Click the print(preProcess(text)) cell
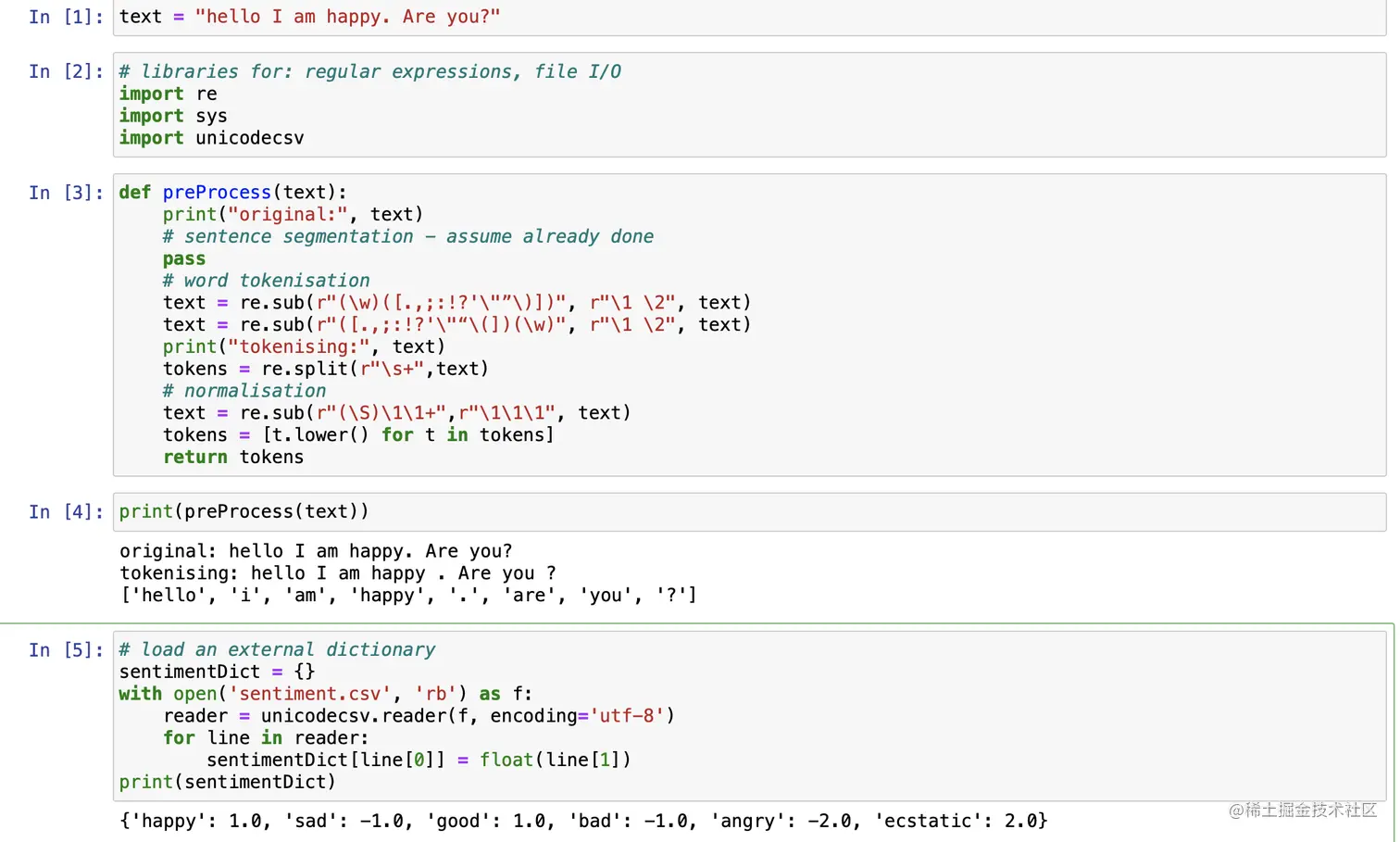 point(748,512)
